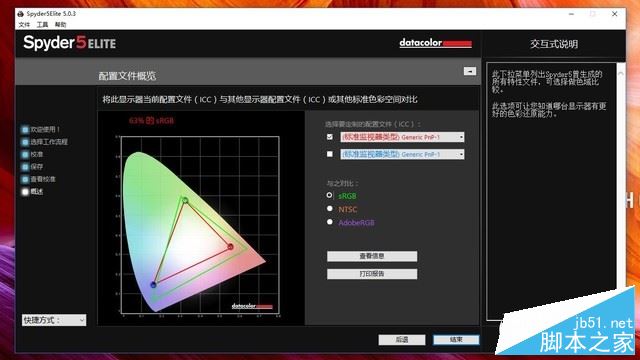The image size is (640, 360).
Task: Click the green primary marker on gamut chart
Action: tap(185, 200)
